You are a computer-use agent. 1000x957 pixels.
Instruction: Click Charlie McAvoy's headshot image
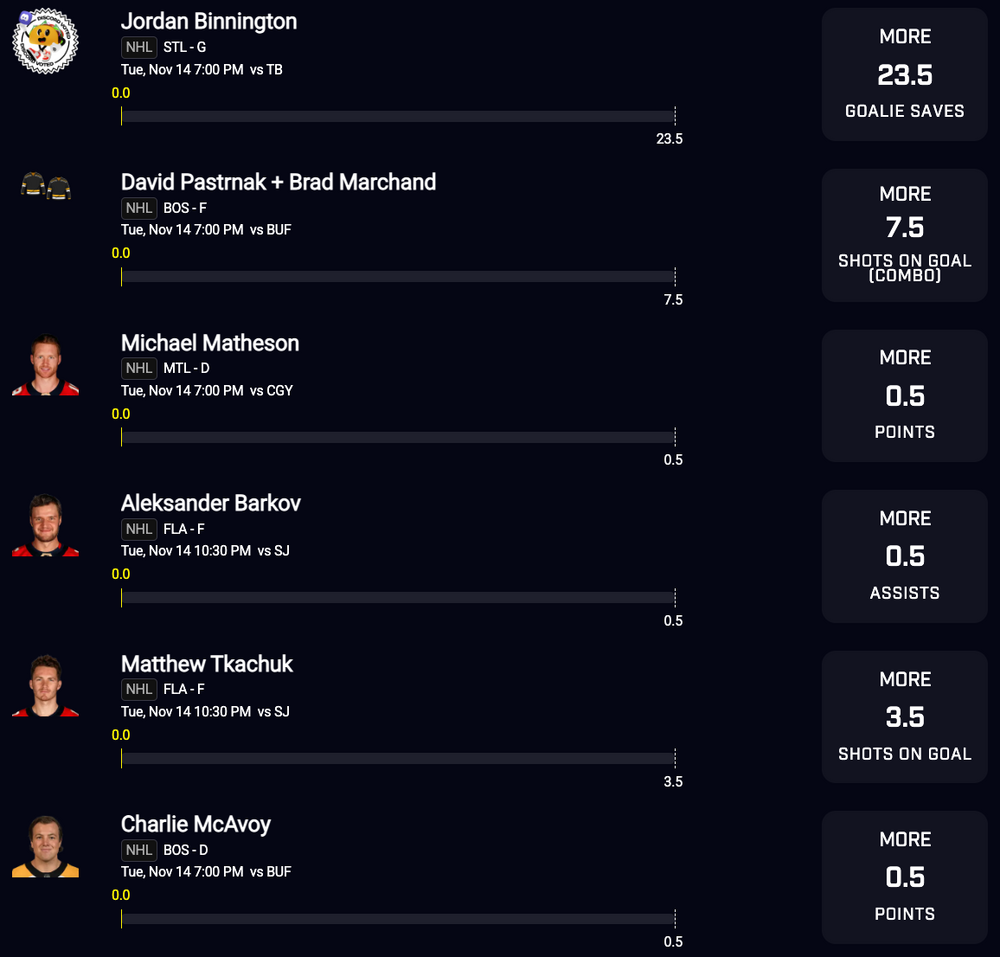pos(45,847)
